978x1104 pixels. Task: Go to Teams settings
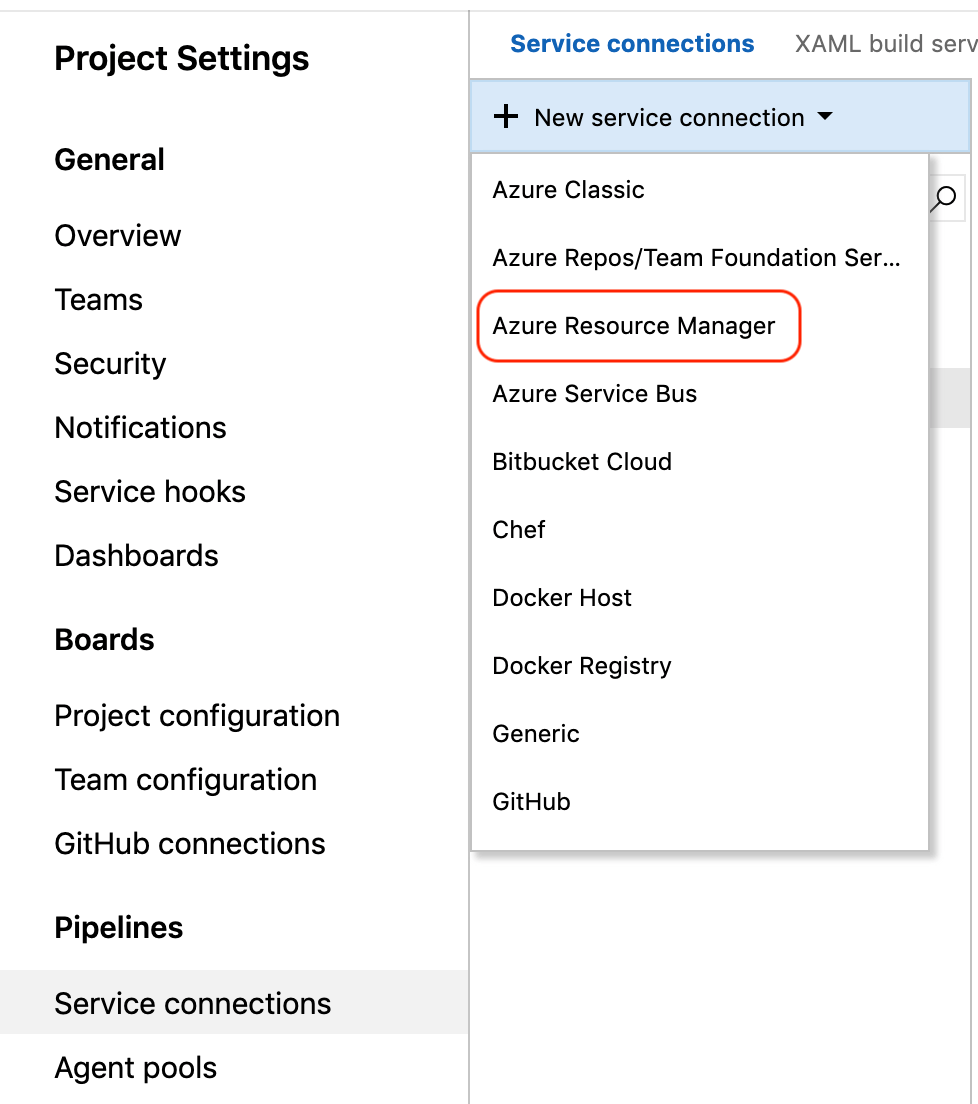[x=99, y=300]
